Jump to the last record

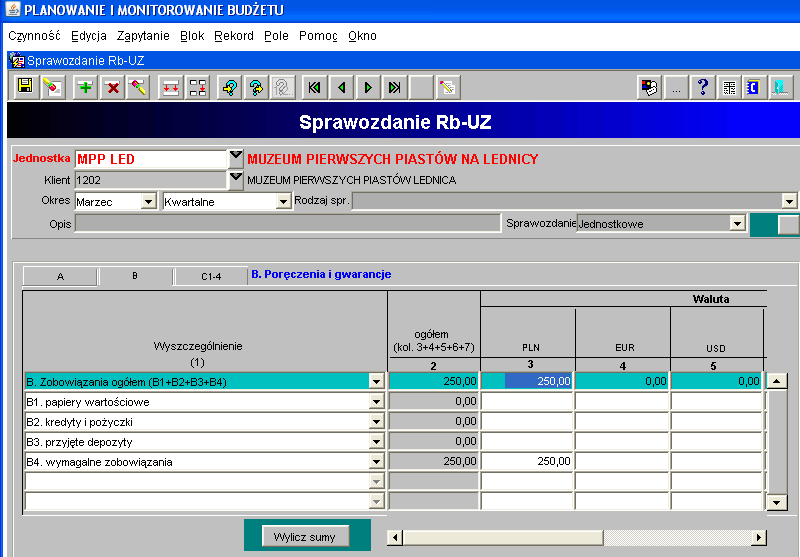[395, 87]
